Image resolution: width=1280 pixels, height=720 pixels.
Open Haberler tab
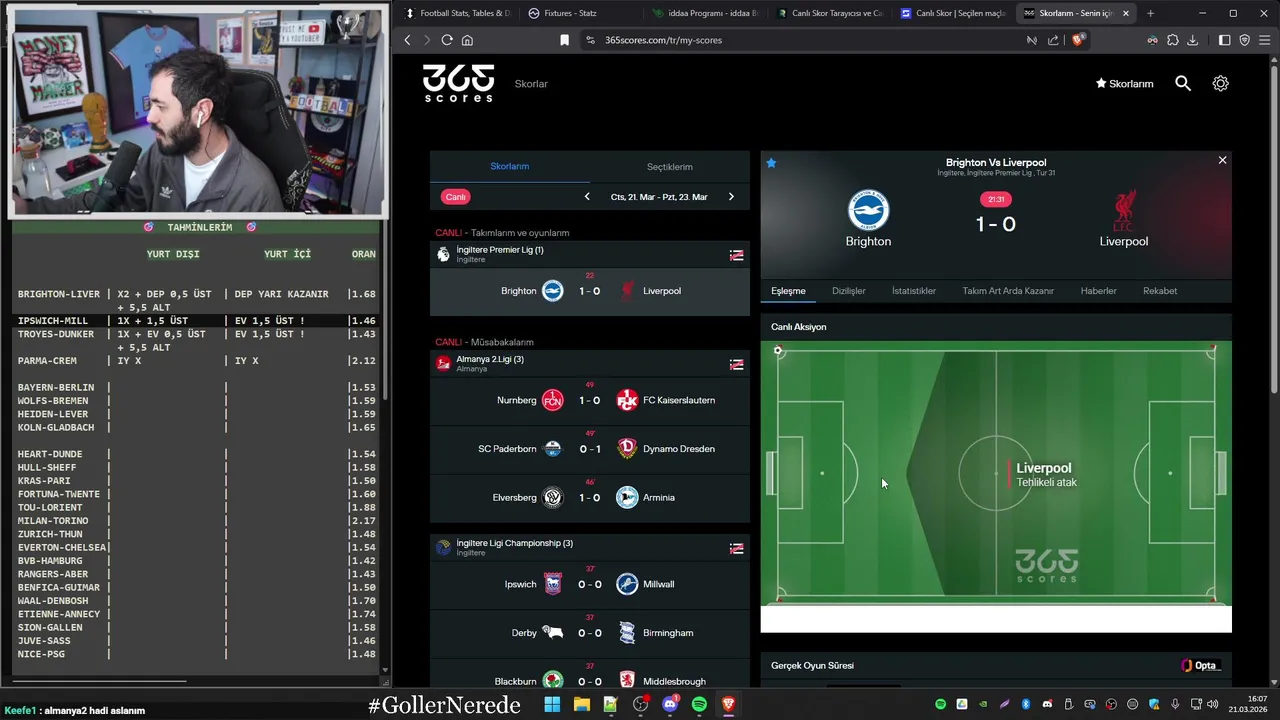point(1098,291)
